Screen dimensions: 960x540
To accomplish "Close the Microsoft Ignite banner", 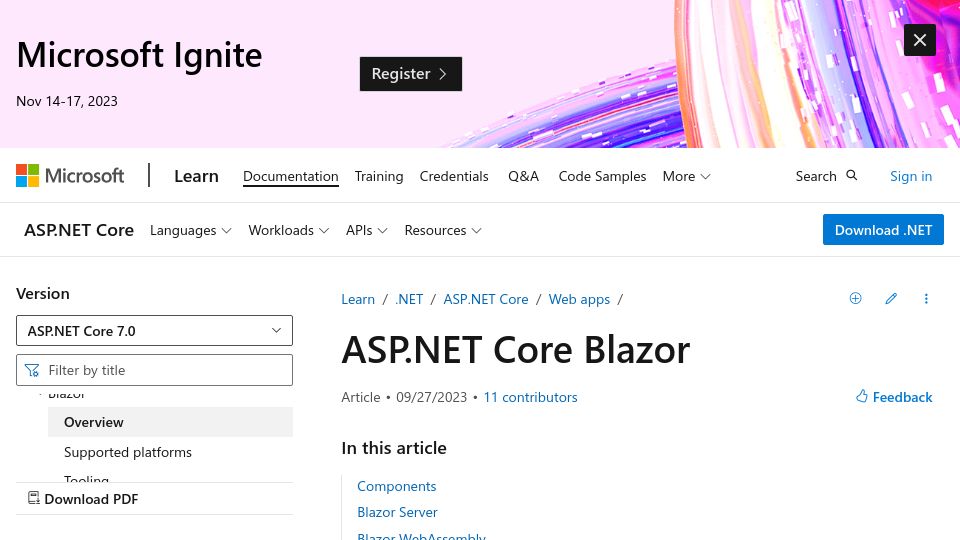I will click(920, 40).
